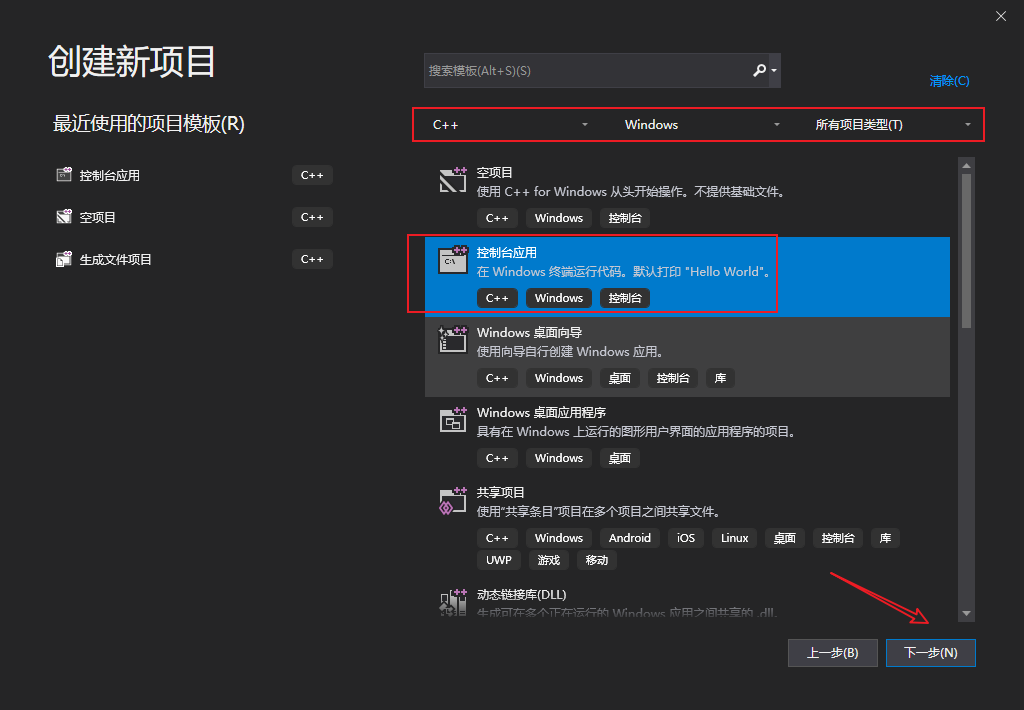Click the 上一步(B) button
Image resolution: width=1024 pixels, height=710 pixels.
point(832,652)
